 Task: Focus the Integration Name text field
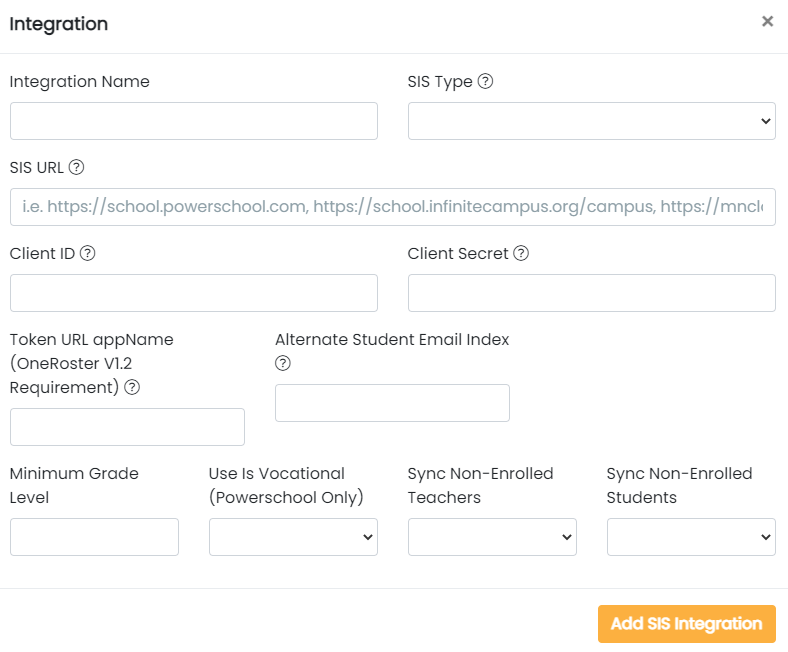[x=194, y=121]
